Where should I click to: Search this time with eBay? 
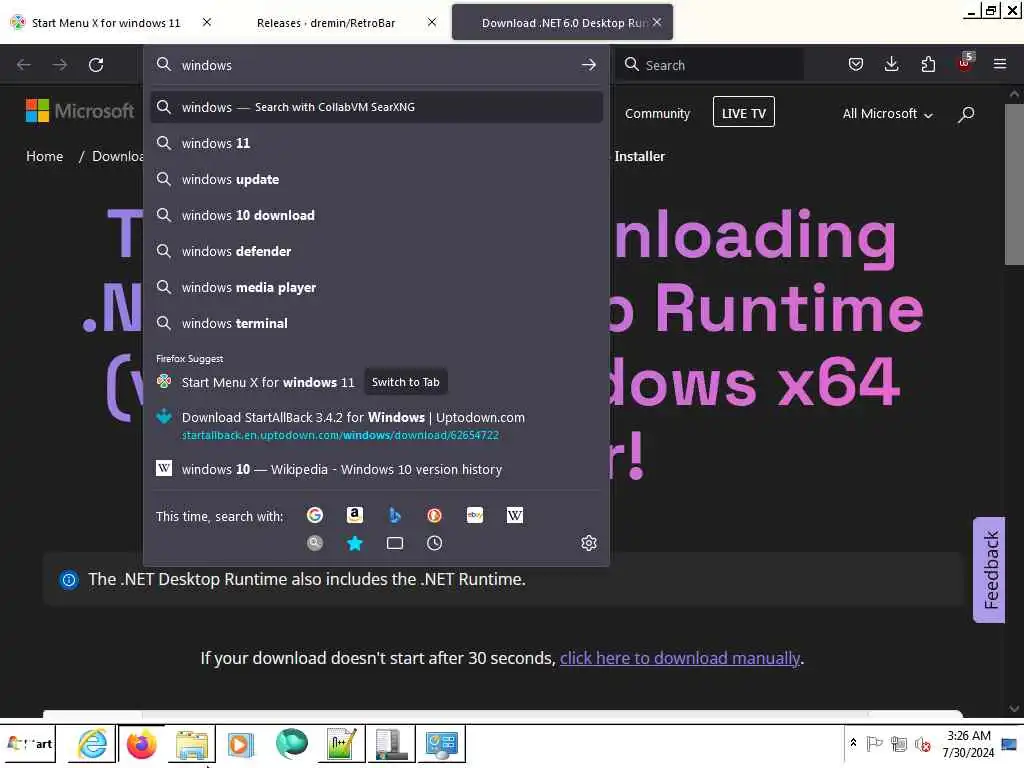475,515
